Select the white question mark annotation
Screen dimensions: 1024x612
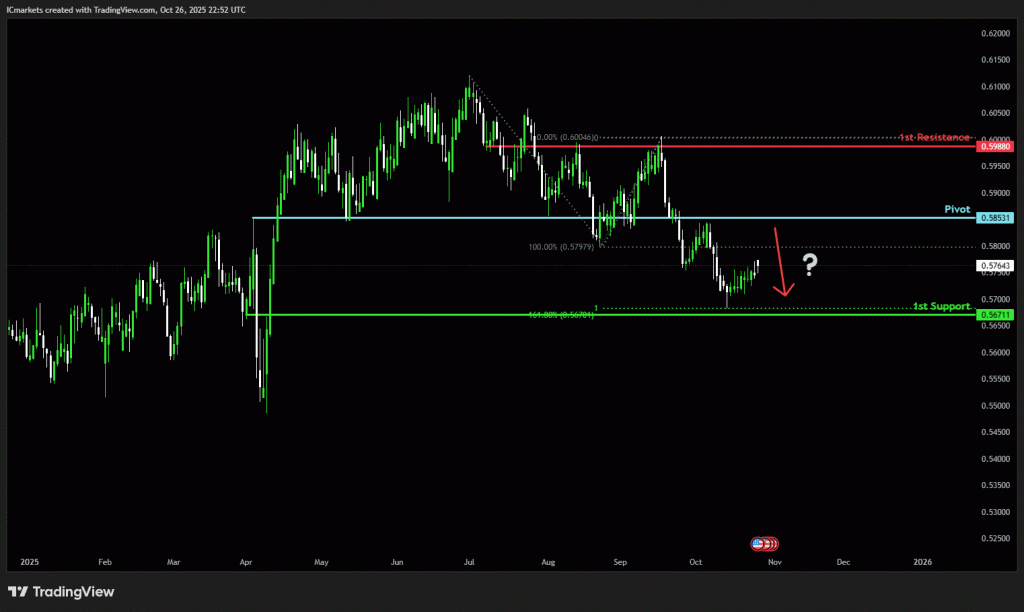[810, 264]
